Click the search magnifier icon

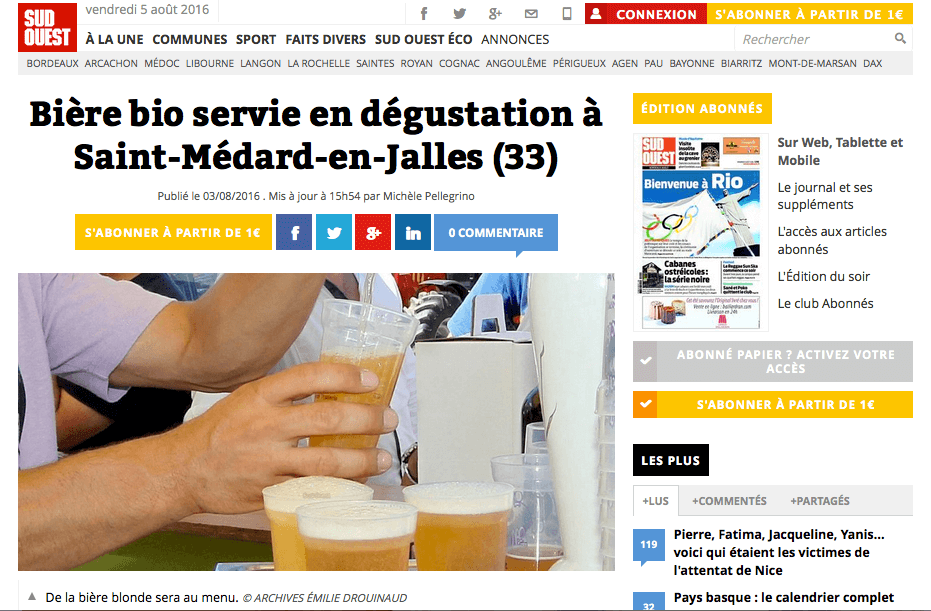tap(900, 39)
